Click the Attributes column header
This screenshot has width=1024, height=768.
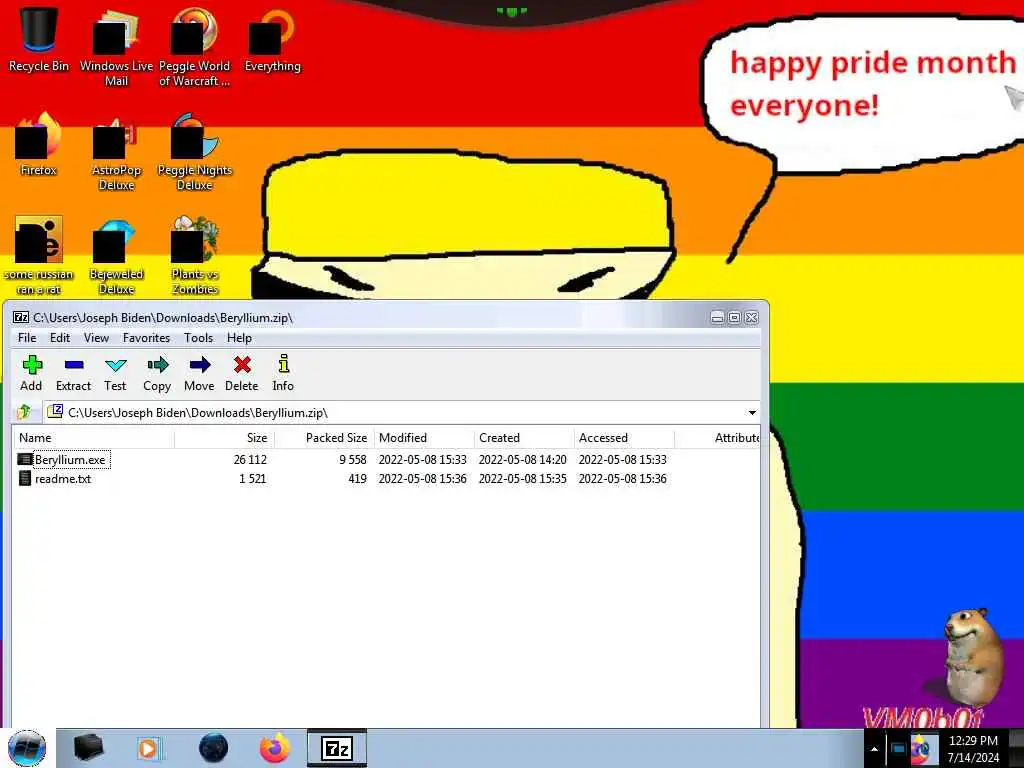coord(717,438)
